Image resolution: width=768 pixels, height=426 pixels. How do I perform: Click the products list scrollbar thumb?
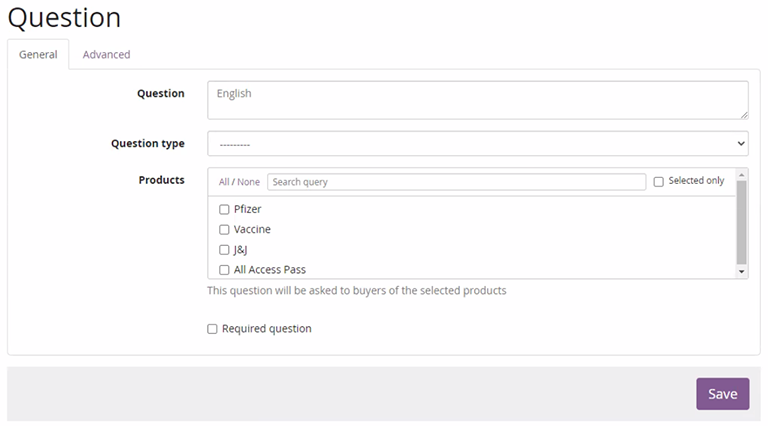(x=741, y=220)
